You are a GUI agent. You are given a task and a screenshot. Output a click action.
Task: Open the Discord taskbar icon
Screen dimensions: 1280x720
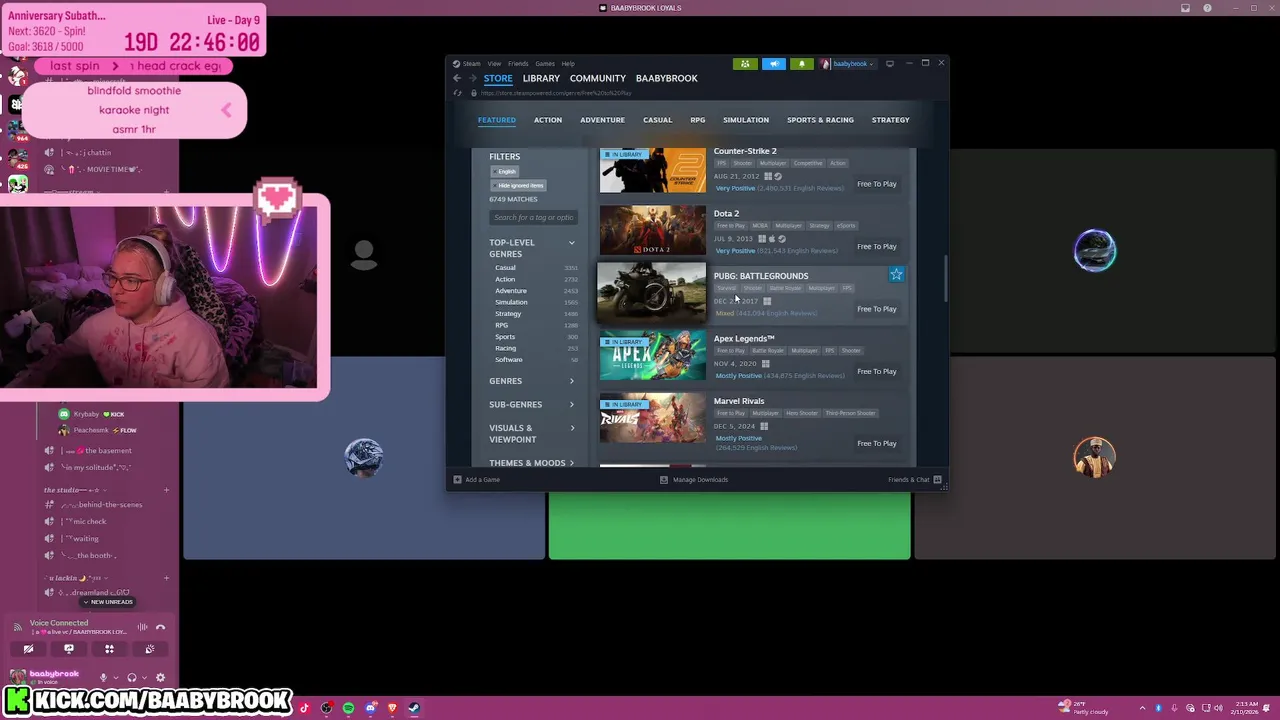click(x=371, y=708)
